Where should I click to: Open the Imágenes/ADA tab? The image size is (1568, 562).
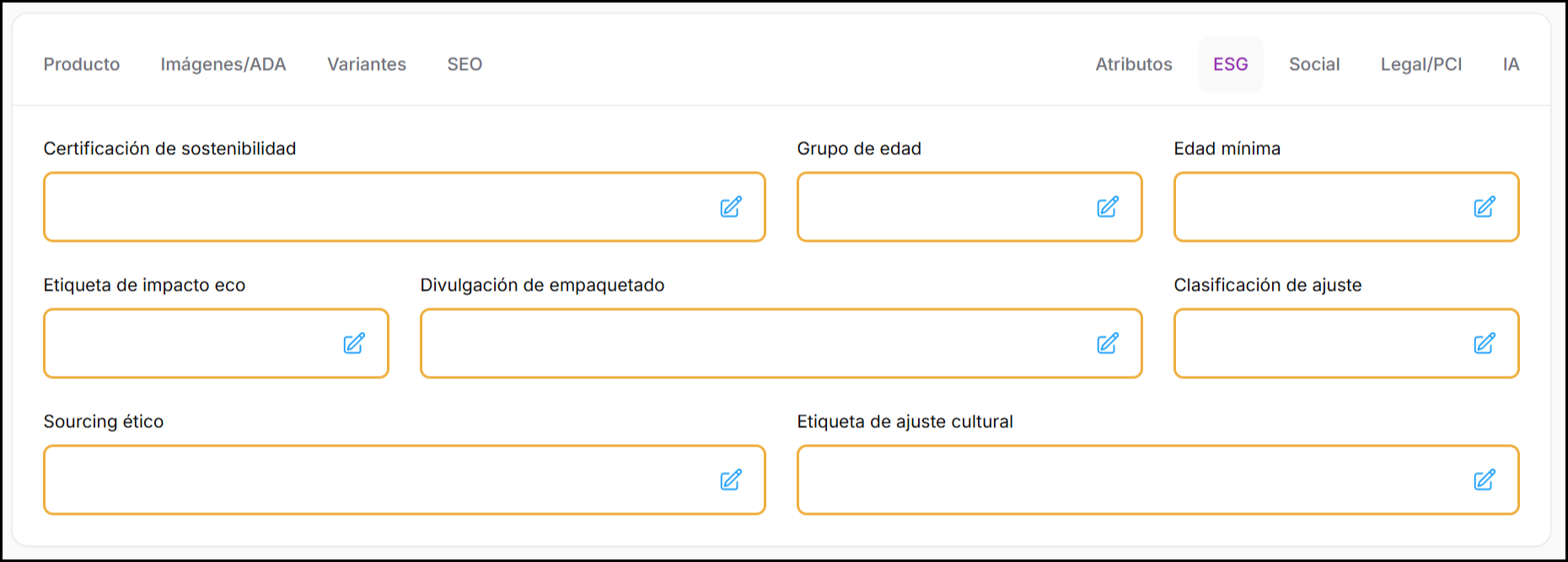(x=223, y=64)
